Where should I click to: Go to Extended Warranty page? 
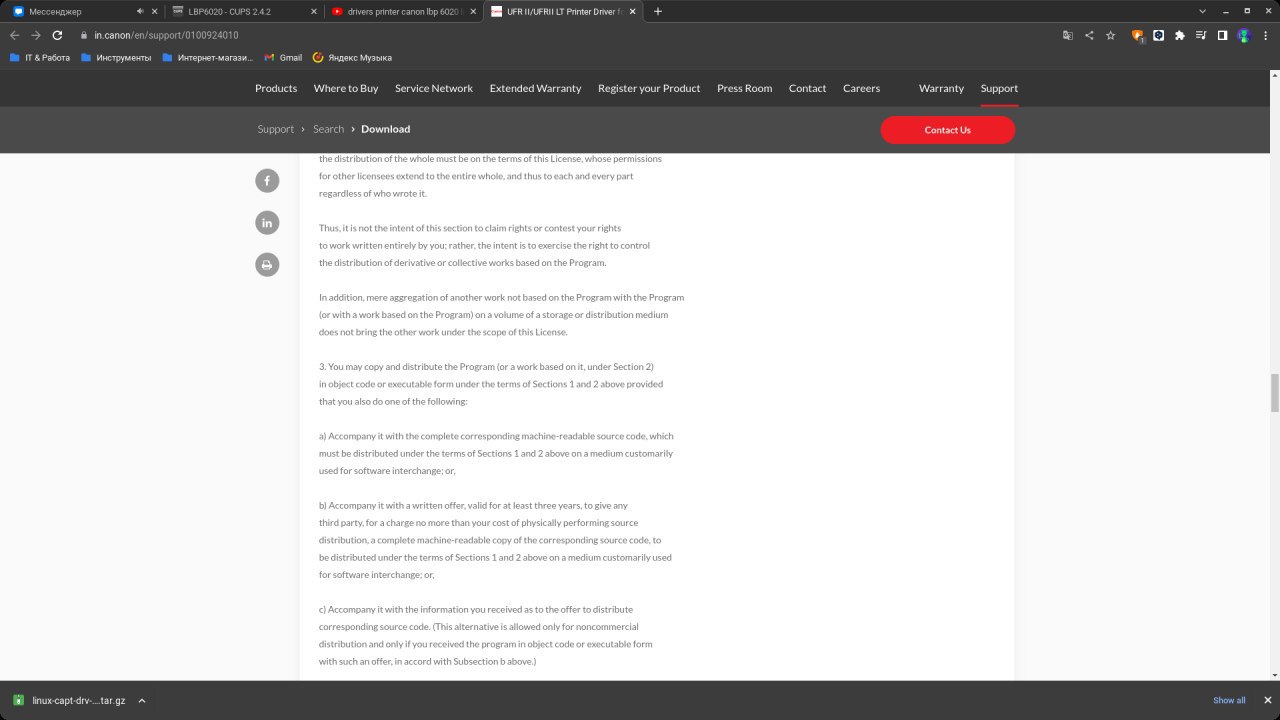(x=535, y=88)
